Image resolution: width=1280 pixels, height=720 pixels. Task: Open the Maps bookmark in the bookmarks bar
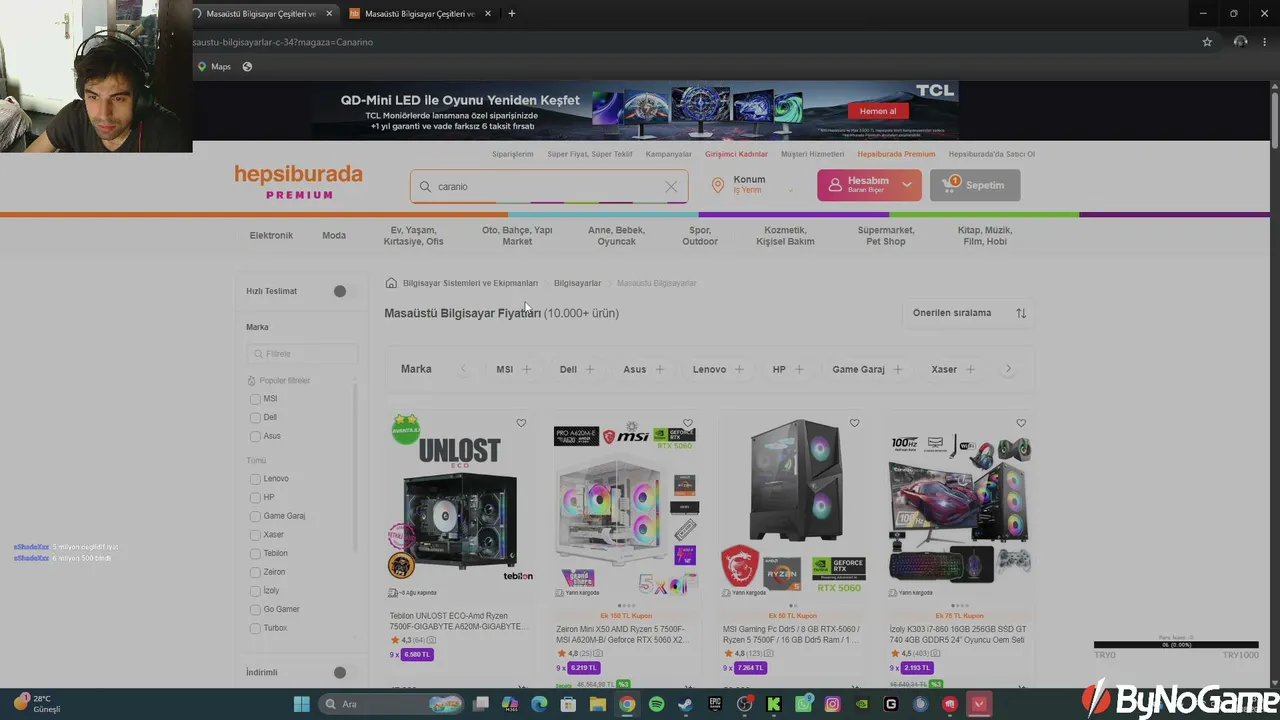click(x=214, y=67)
